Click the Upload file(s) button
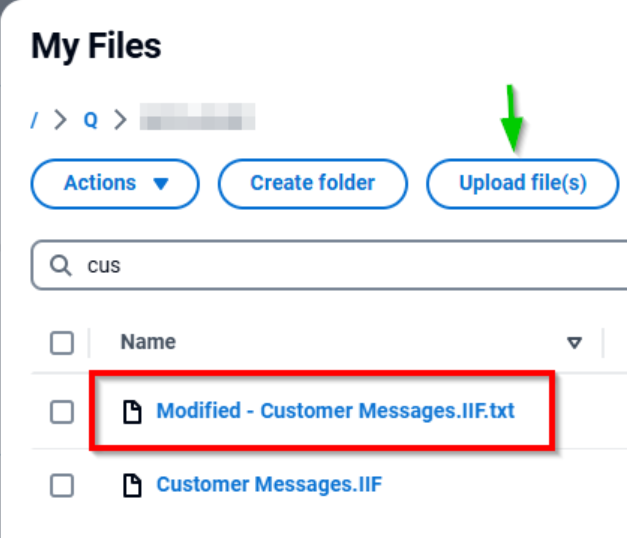The width and height of the screenshot is (627, 538). [522, 184]
